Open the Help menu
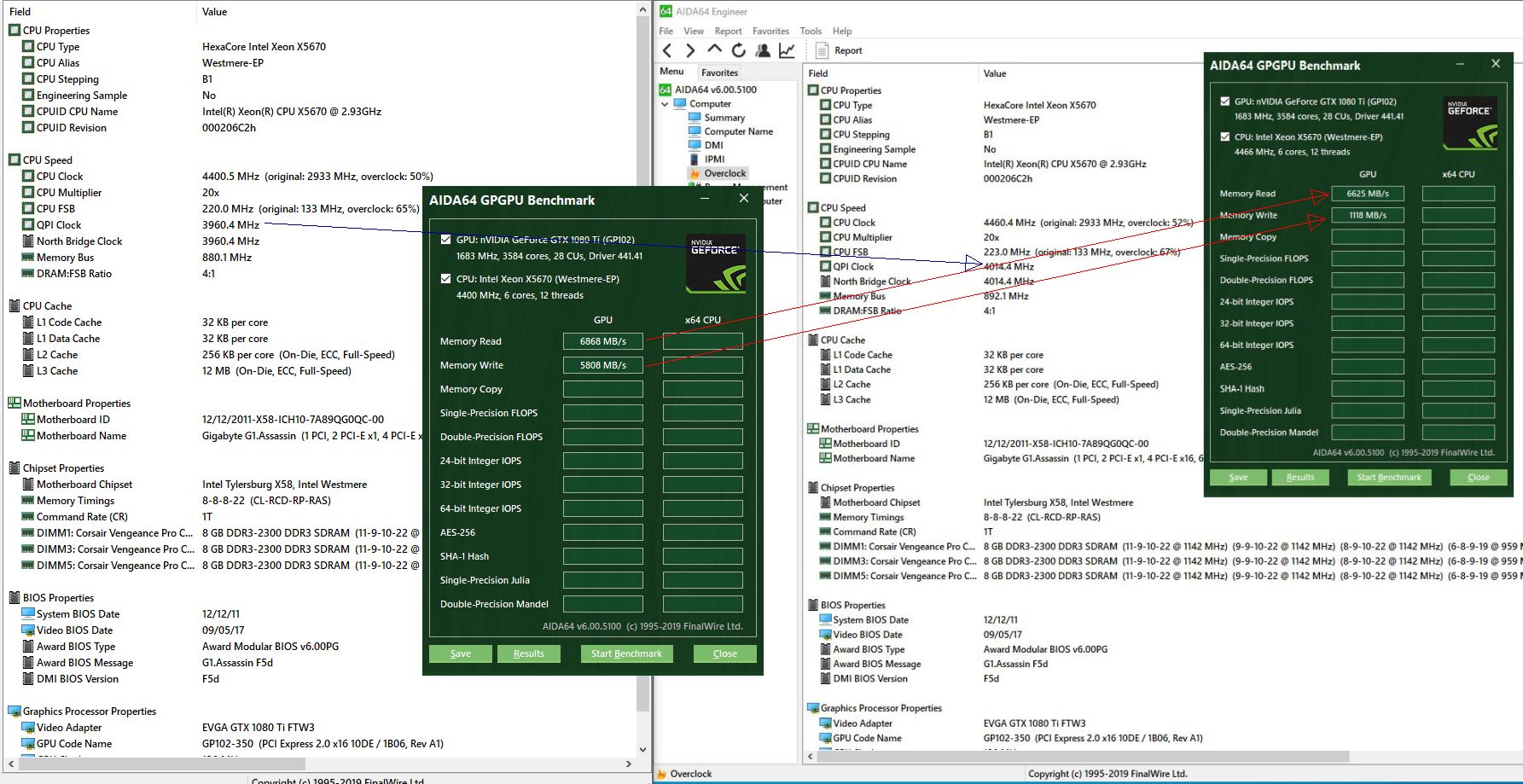This screenshot has width=1523, height=784. tap(842, 31)
